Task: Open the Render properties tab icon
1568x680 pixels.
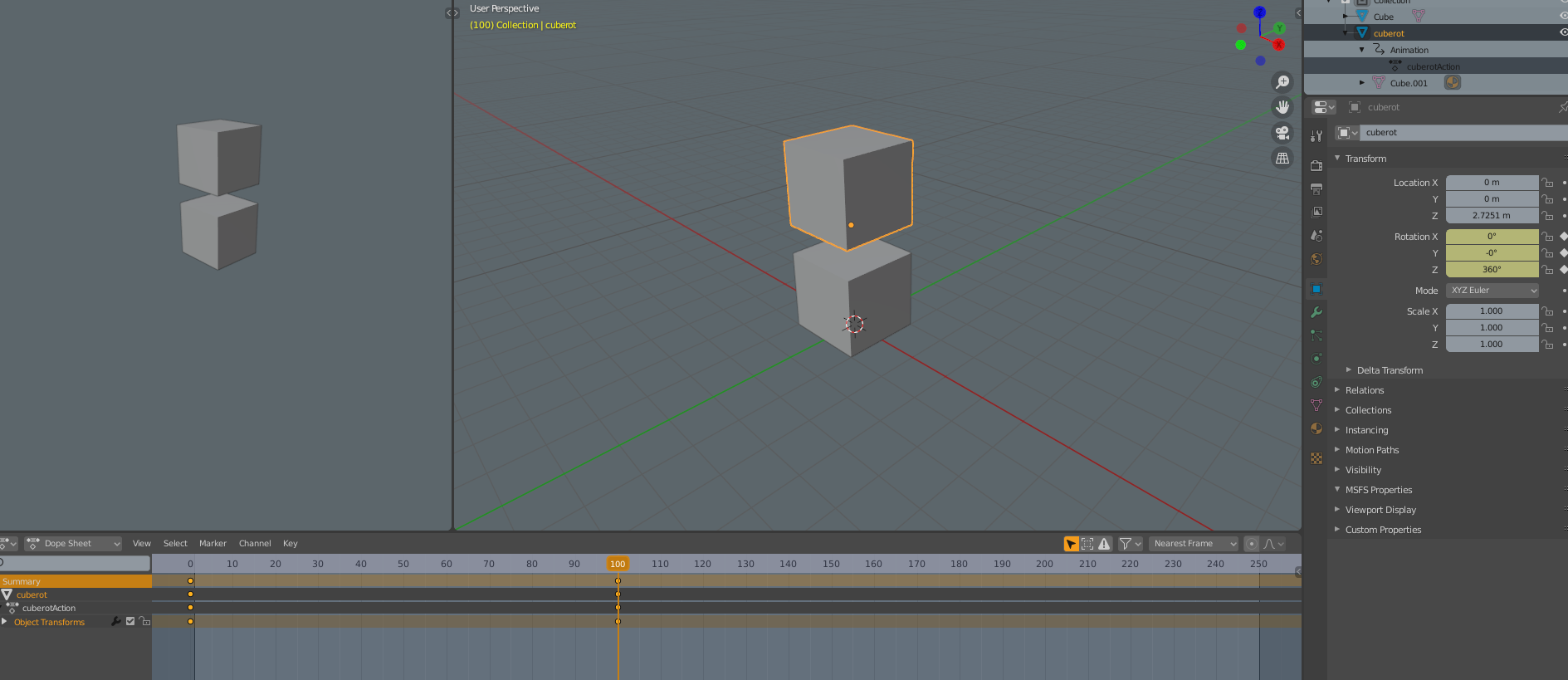Action: click(x=1316, y=165)
